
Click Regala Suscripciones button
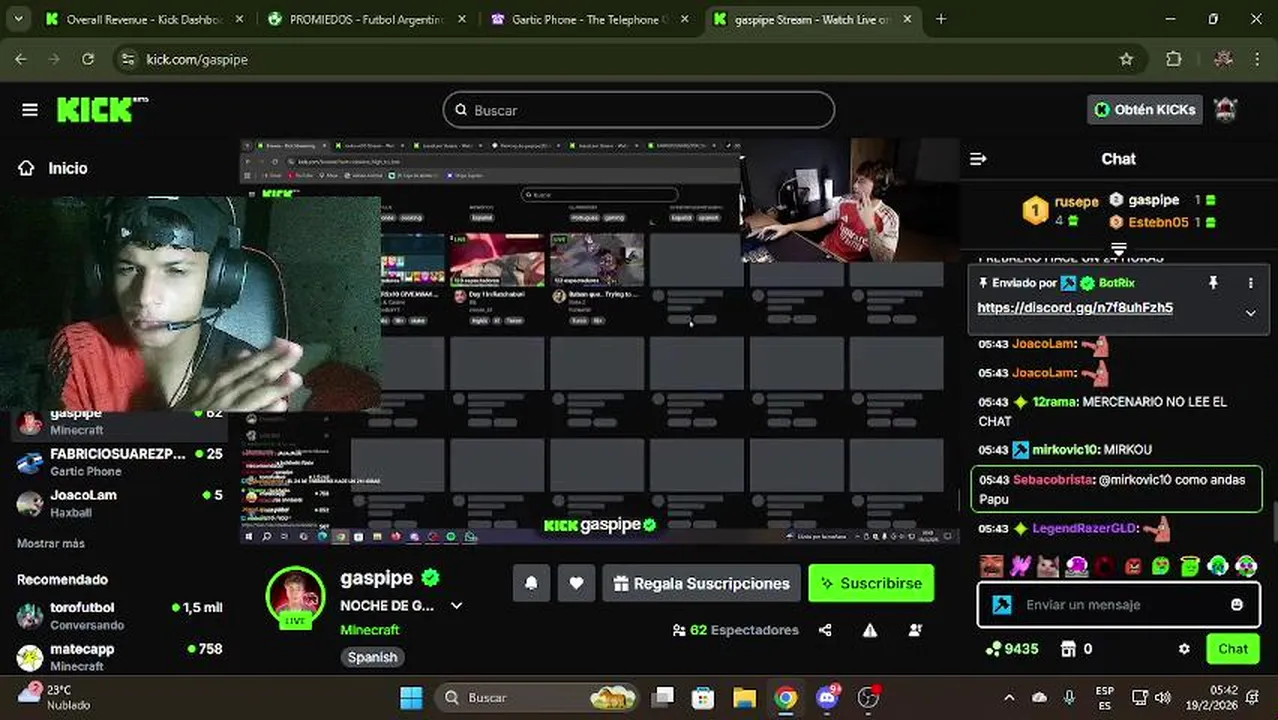[x=701, y=583]
